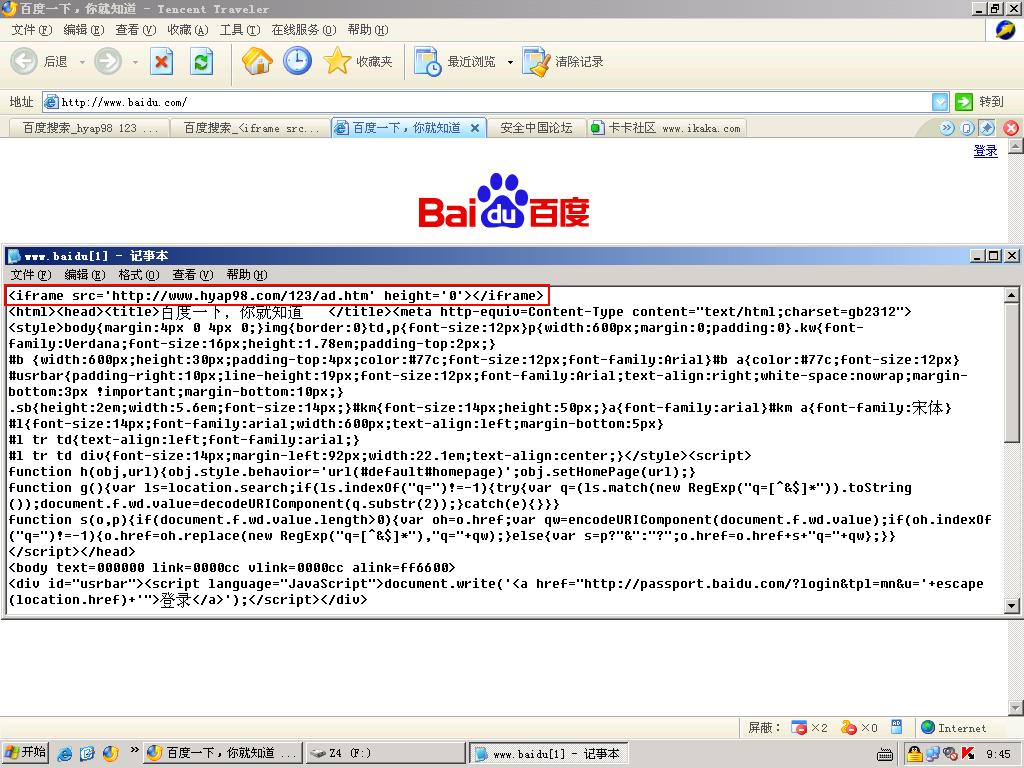Click Notepad scrollbar up arrow

[x=1011, y=295]
